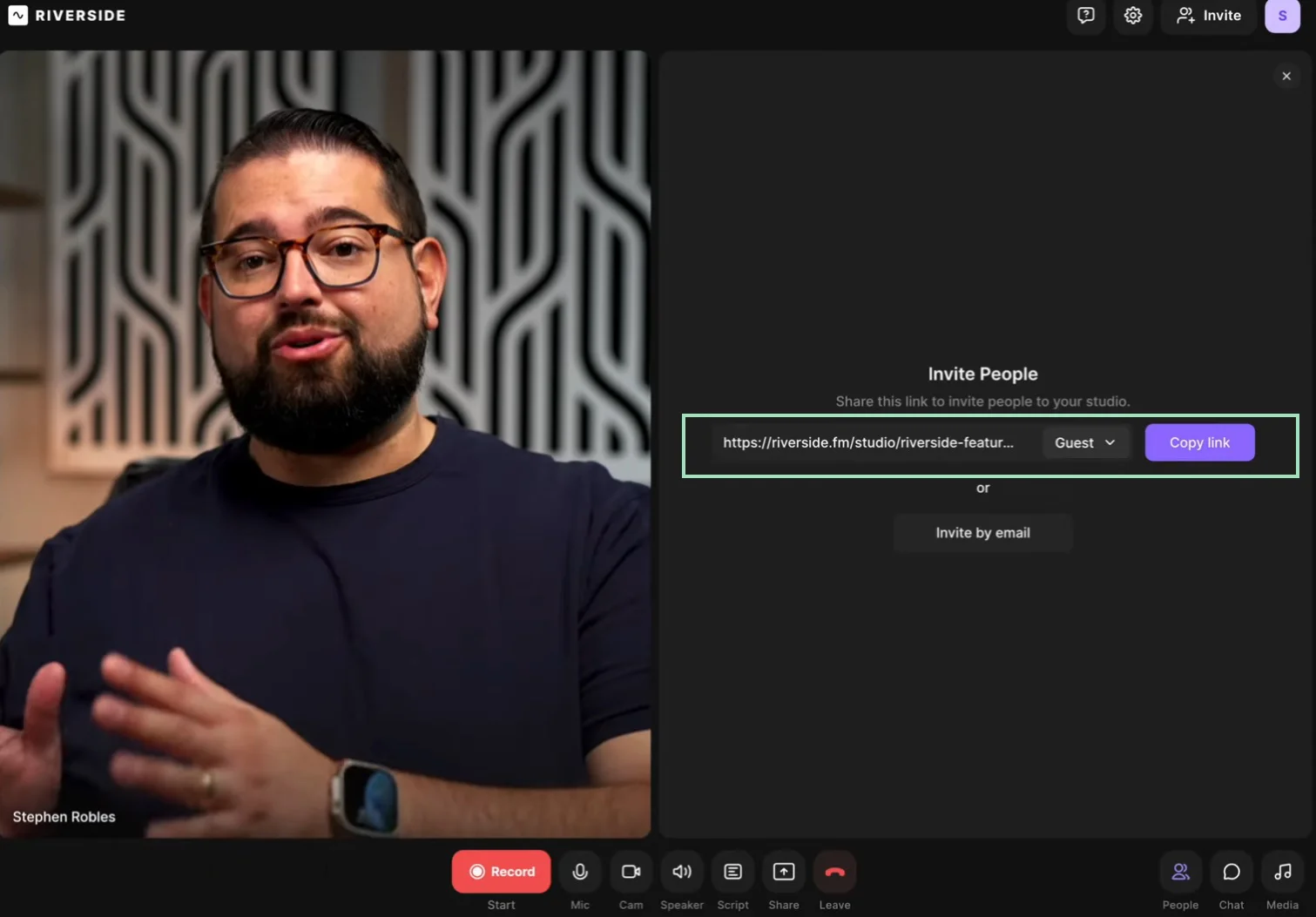Viewport: 1316px width, 917px height.
Task: Choose Invite by email
Action: click(x=982, y=532)
